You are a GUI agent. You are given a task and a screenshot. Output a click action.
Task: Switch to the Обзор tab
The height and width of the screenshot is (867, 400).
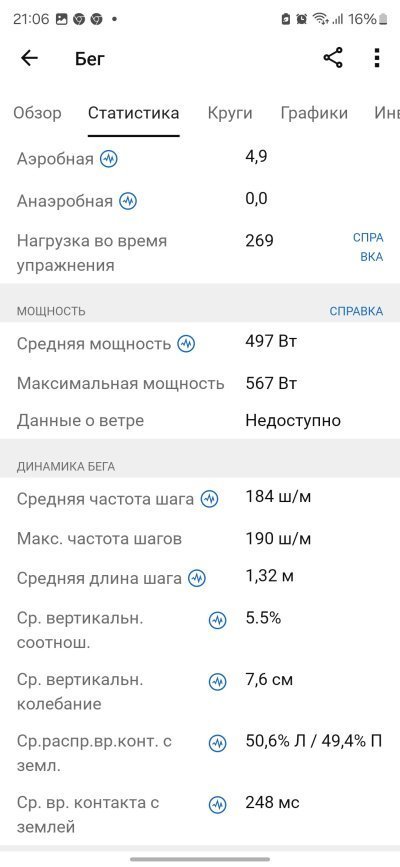(x=38, y=113)
